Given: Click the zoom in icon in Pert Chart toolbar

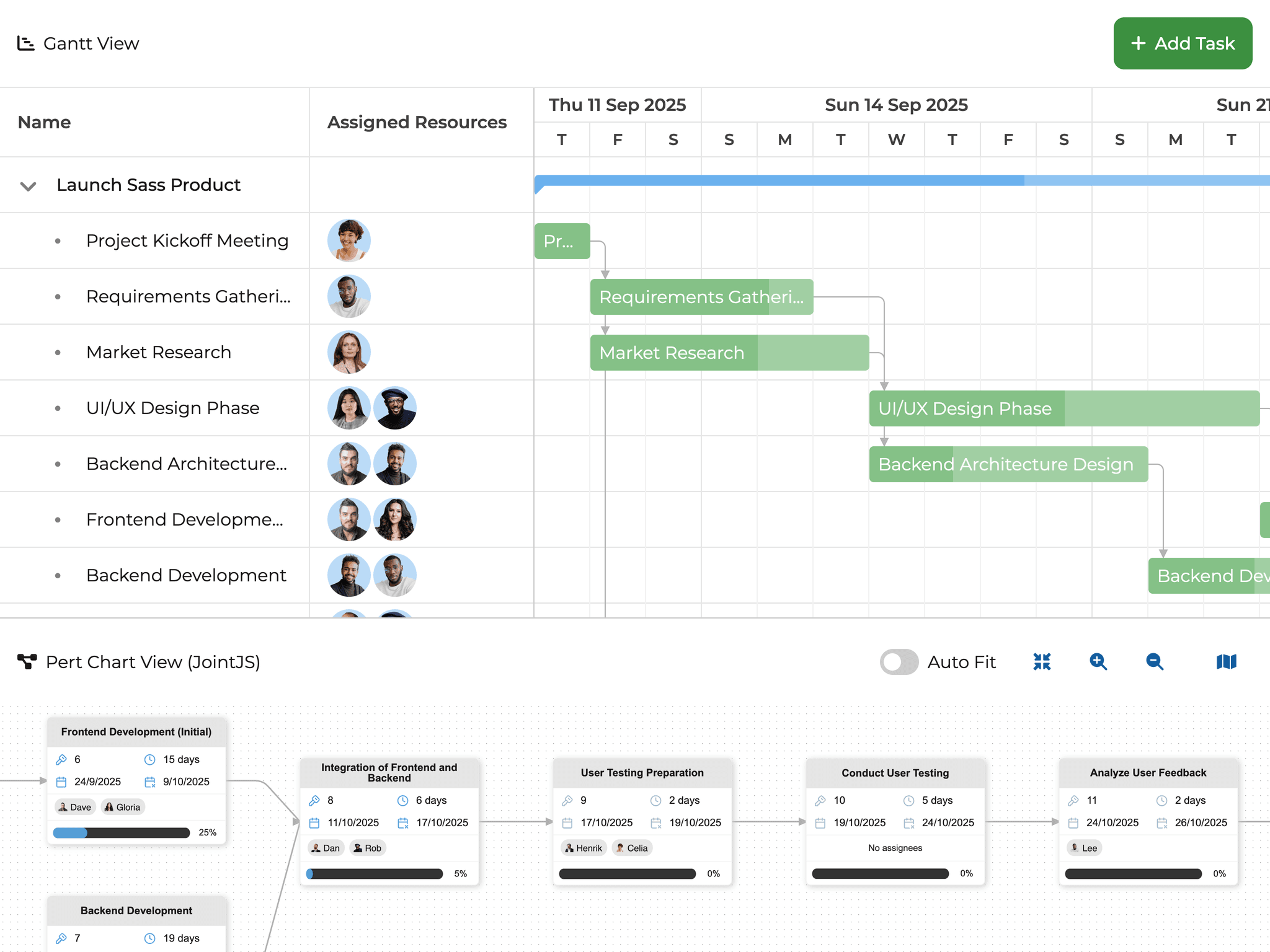Looking at the screenshot, I should [x=1098, y=662].
